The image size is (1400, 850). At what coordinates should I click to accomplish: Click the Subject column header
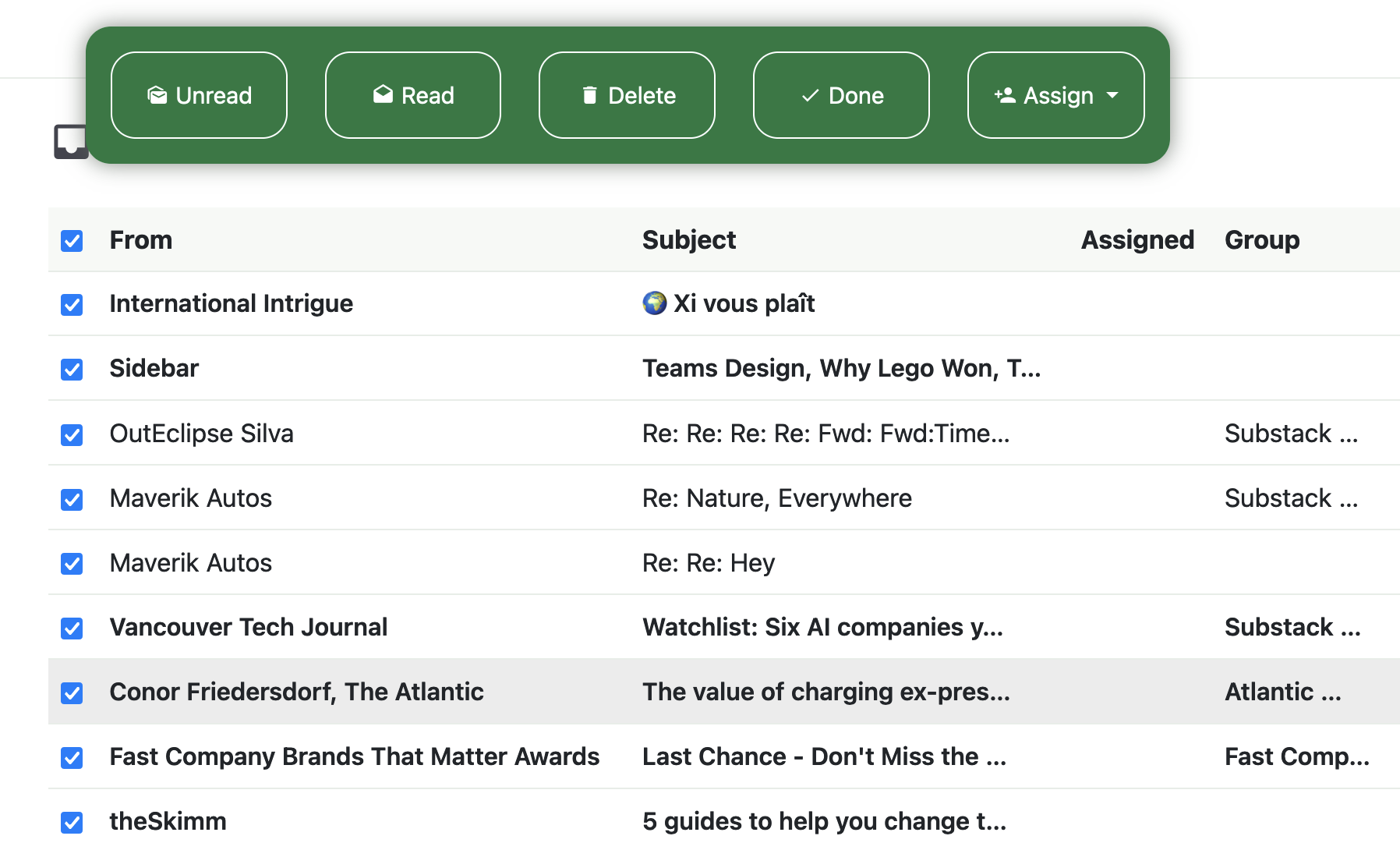pyautogui.click(x=689, y=239)
